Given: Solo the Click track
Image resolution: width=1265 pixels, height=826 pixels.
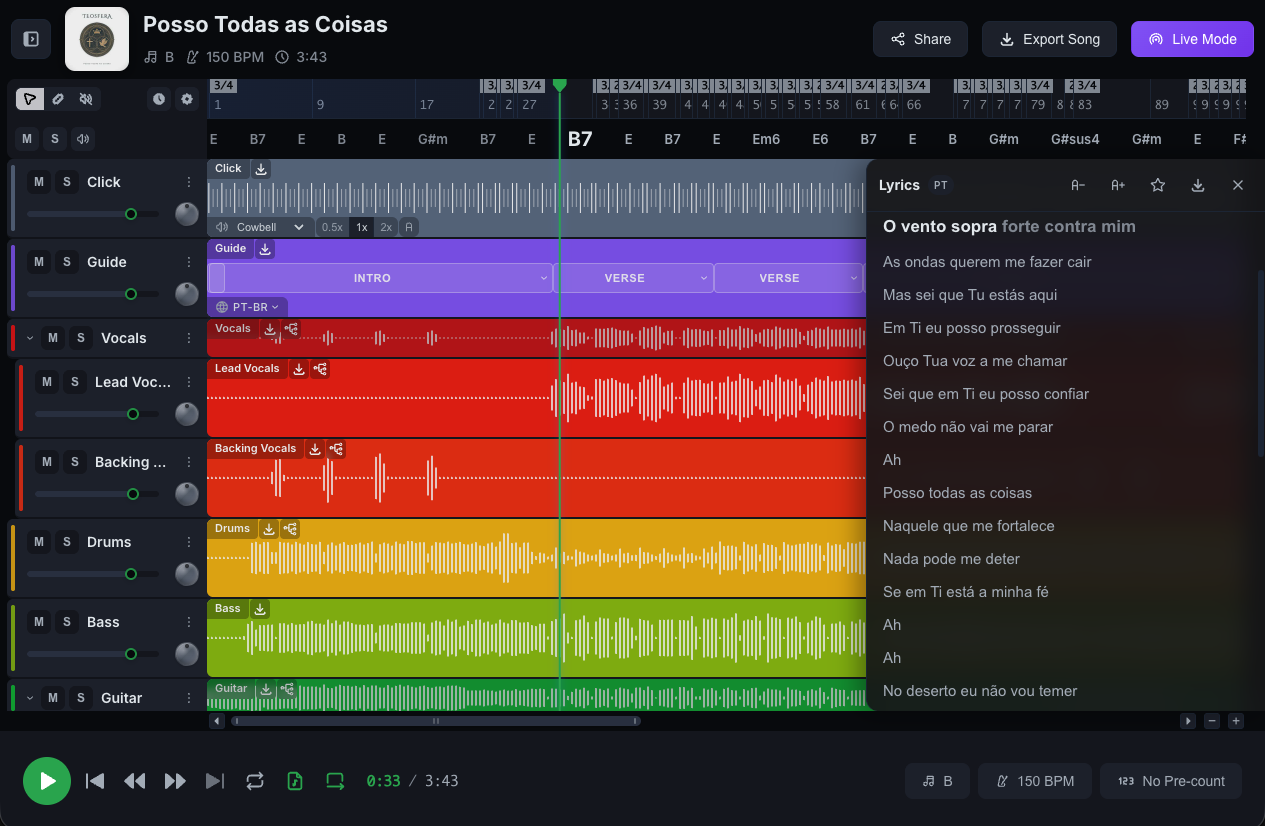Looking at the screenshot, I should click(x=67, y=182).
